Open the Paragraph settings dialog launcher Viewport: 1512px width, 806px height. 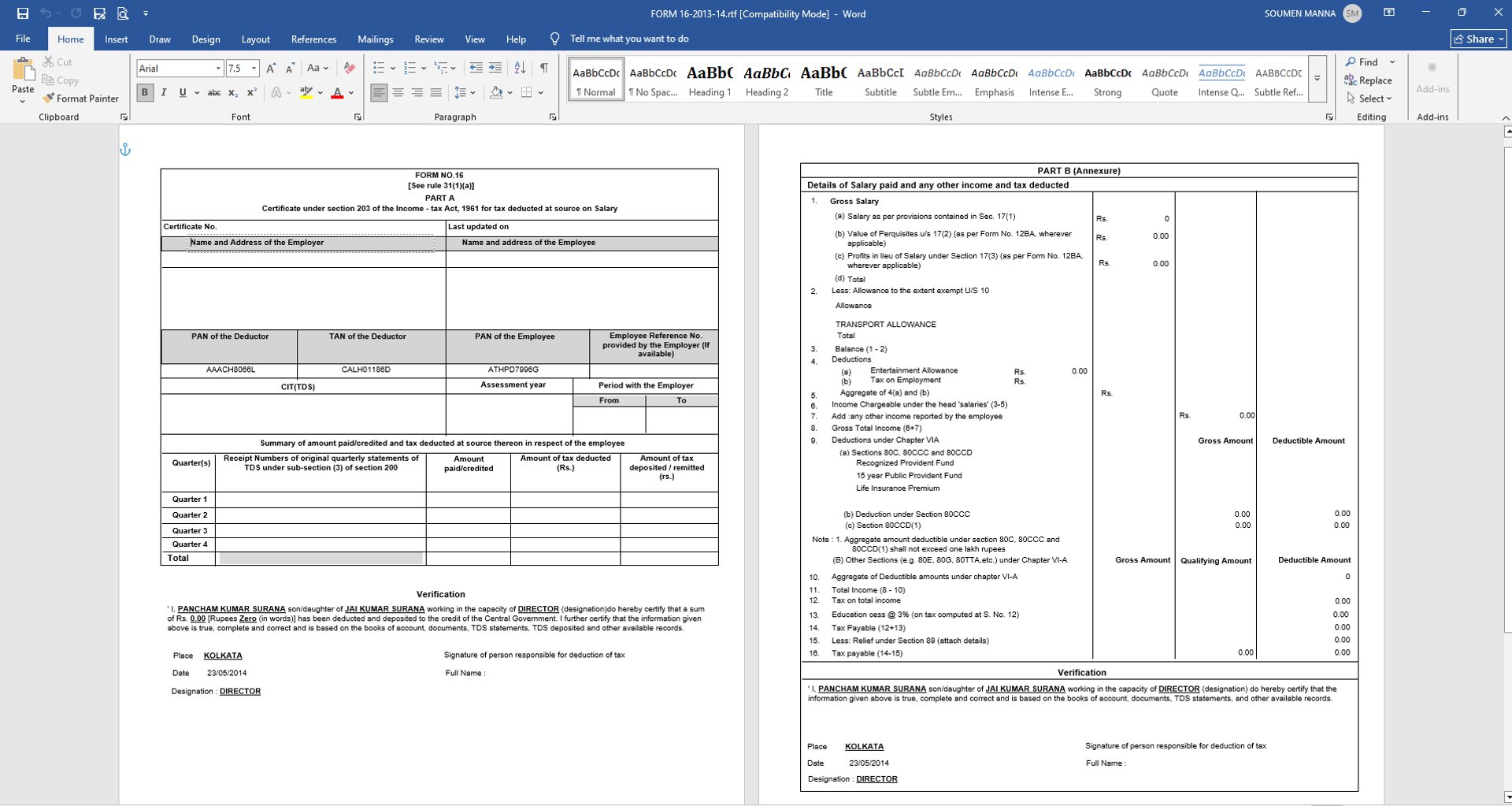[553, 117]
